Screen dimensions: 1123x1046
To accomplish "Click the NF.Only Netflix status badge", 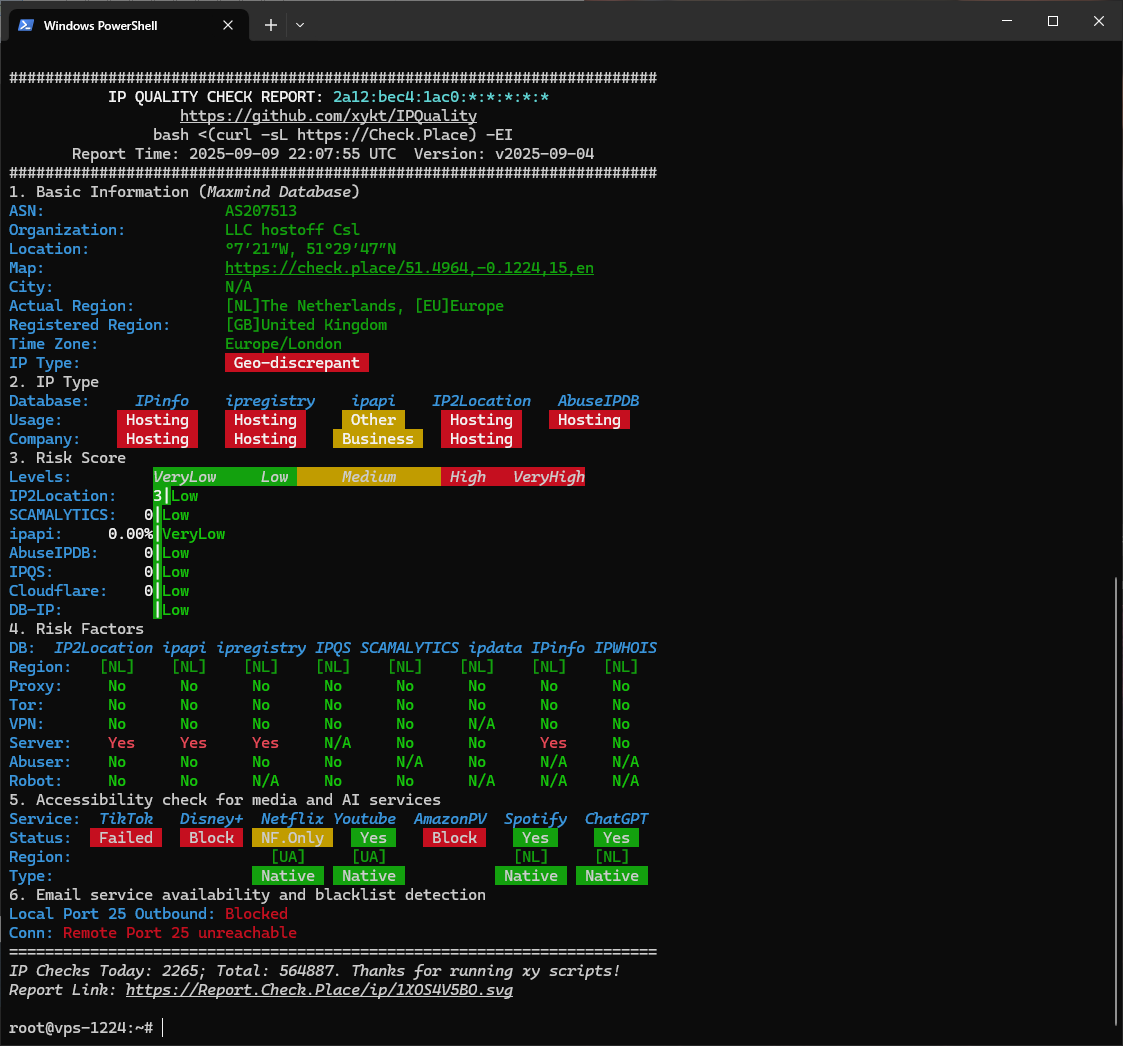I will click(x=292, y=838).
